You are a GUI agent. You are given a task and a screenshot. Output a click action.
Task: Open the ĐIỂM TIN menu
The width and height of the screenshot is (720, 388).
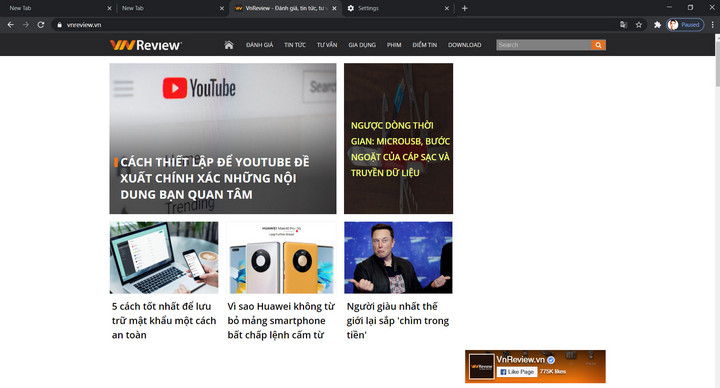coord(425,45)
